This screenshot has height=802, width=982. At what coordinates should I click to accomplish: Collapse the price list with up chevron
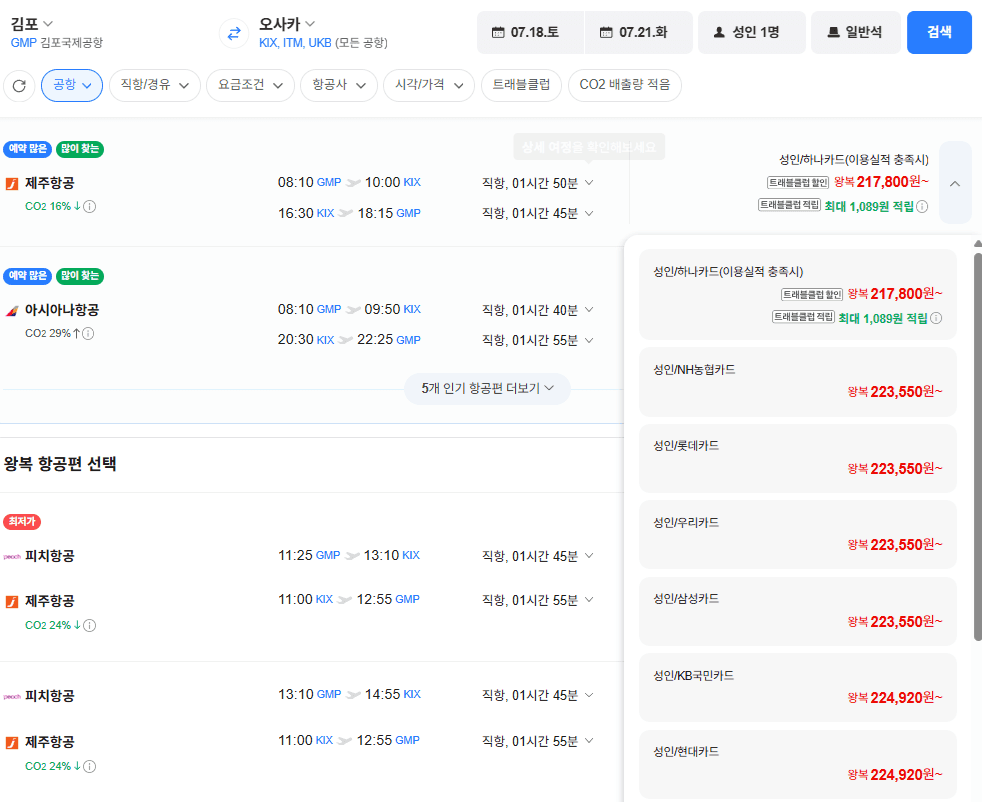pos(955,183)
